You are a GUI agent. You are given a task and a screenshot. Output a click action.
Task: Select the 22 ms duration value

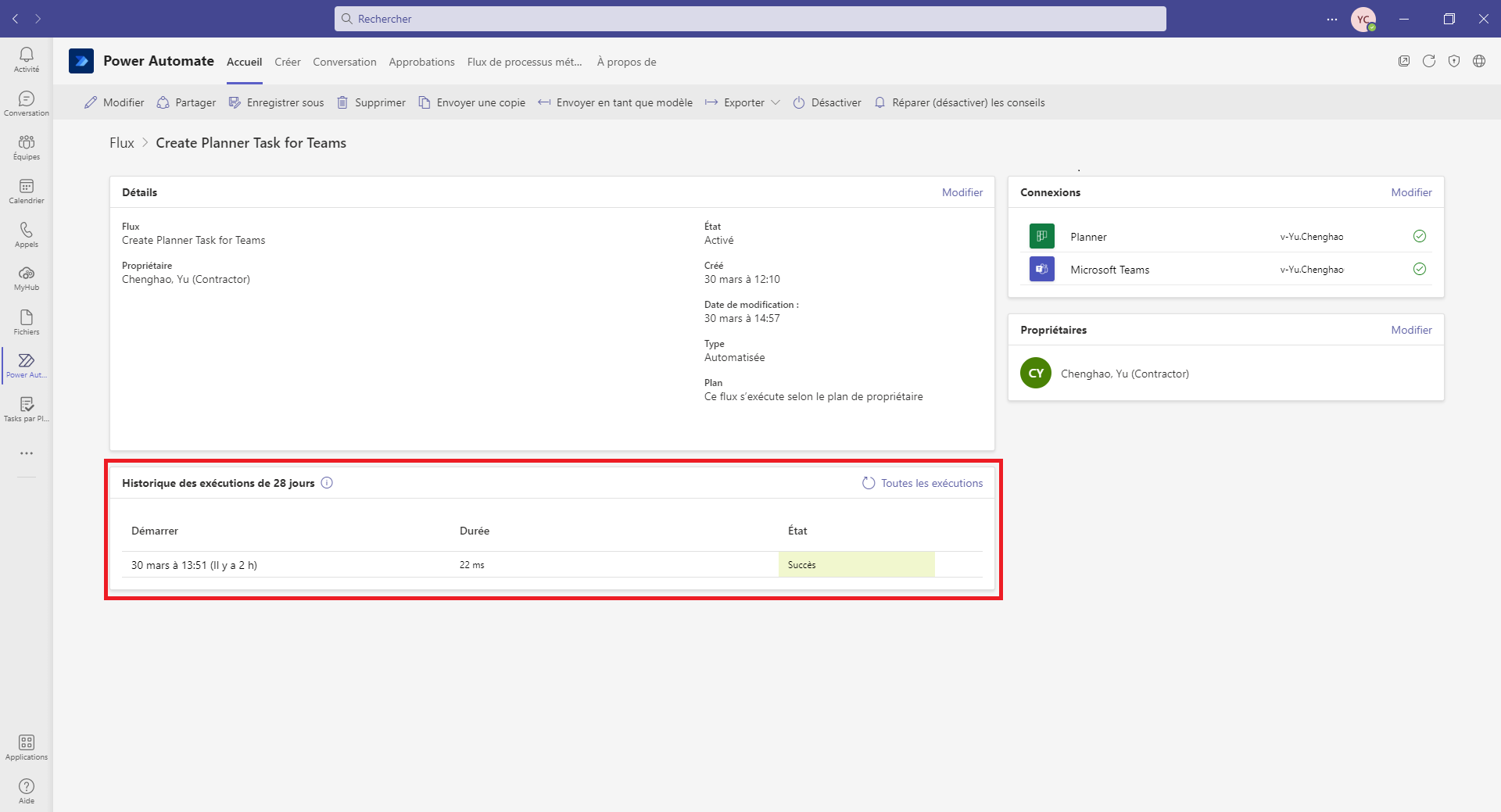(472, 565)
